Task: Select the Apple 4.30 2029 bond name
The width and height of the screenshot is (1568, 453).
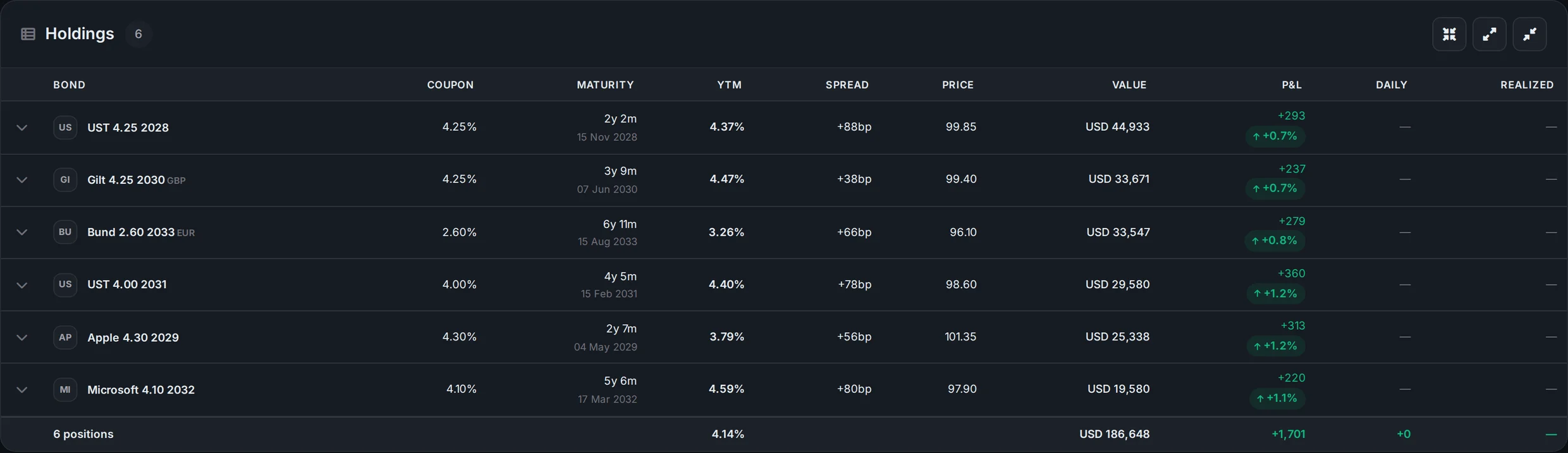Action: coord(133,337)
